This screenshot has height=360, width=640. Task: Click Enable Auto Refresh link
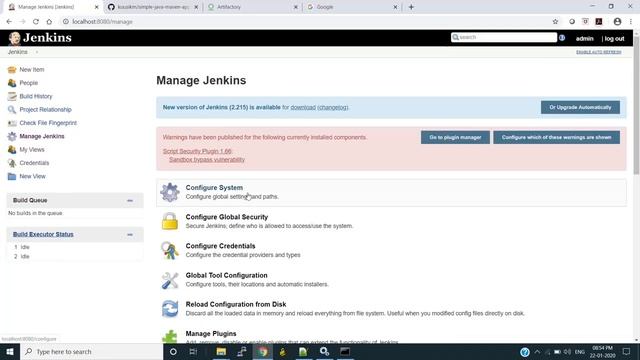(x=599, y=52)
